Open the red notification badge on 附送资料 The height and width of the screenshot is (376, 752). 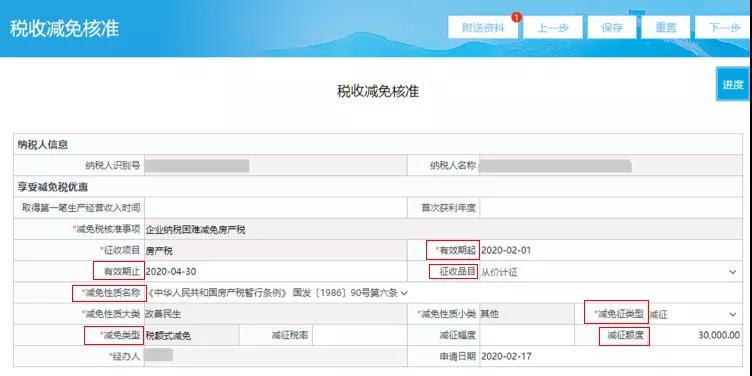[x=516, y=18]
